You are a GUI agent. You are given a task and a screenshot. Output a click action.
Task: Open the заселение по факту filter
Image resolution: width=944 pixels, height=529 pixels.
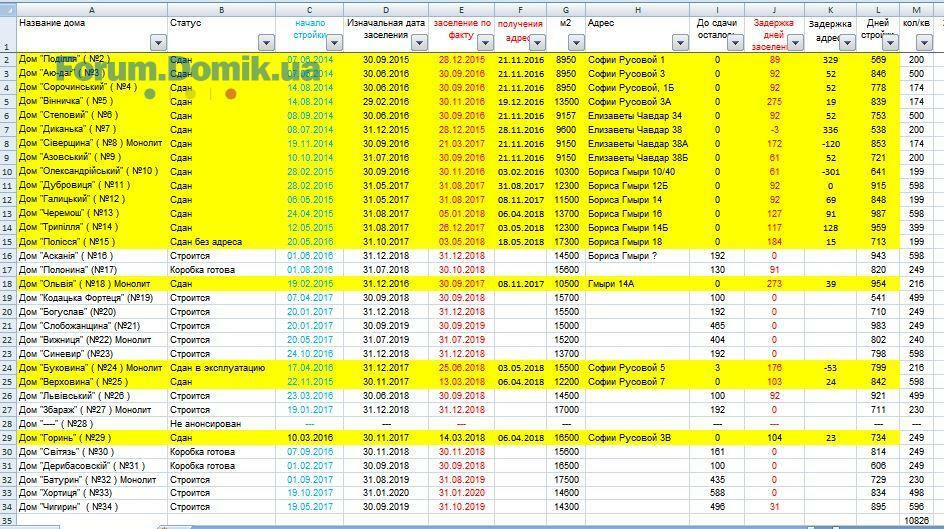click(485, 43)
